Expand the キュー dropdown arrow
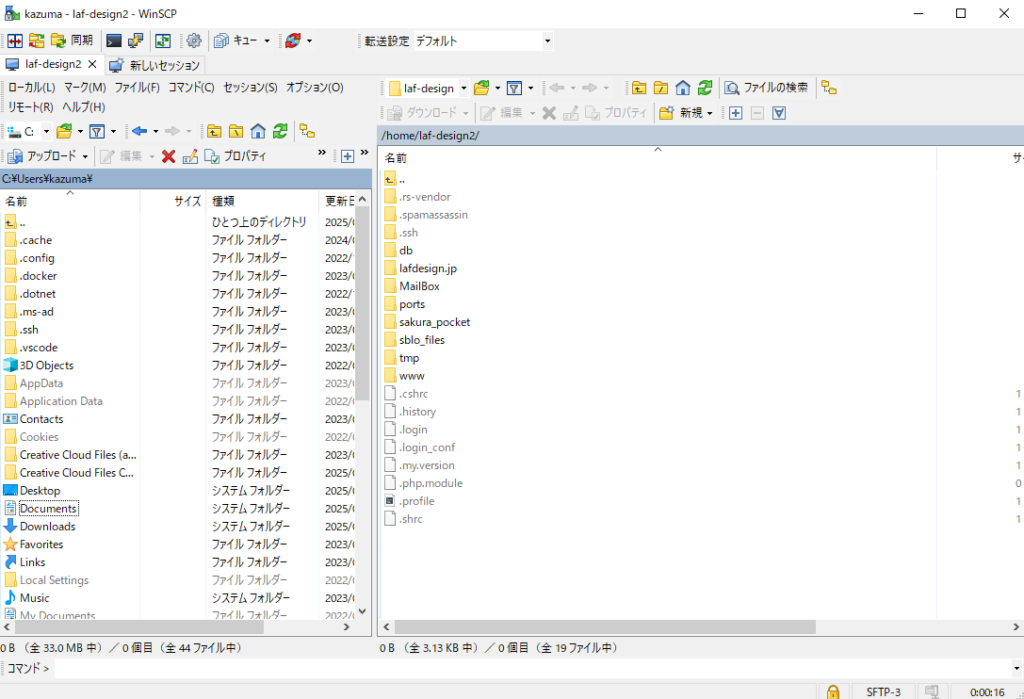 tap(266, 41)
